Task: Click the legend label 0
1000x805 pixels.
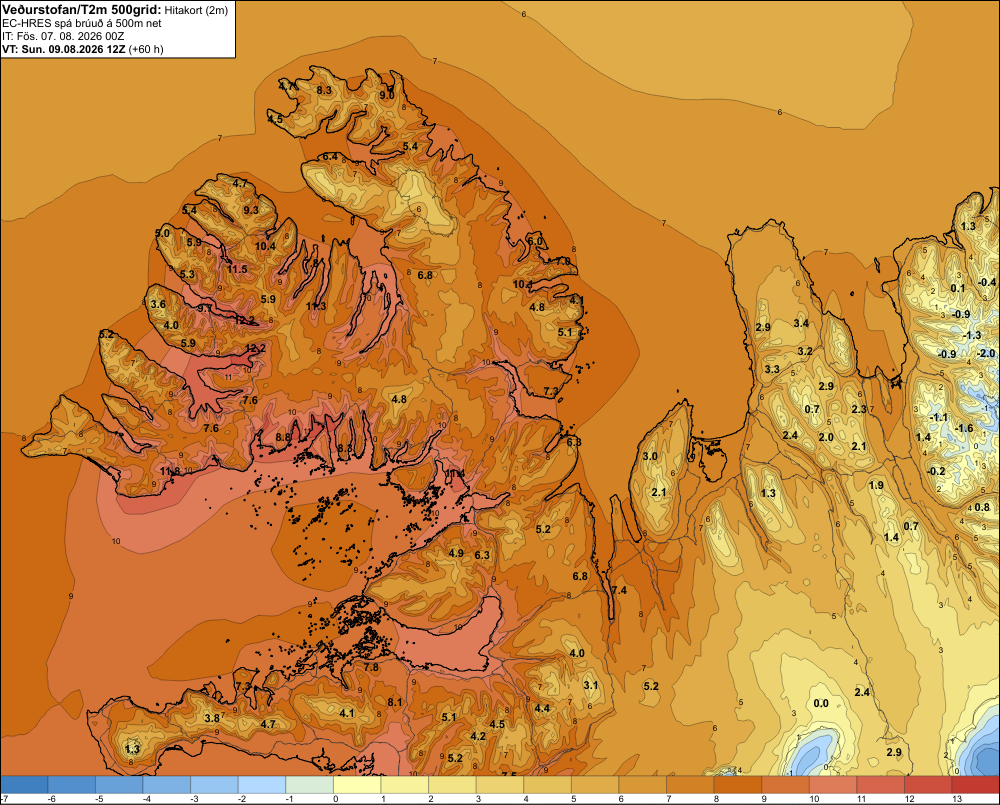Action: coord(335,799)
